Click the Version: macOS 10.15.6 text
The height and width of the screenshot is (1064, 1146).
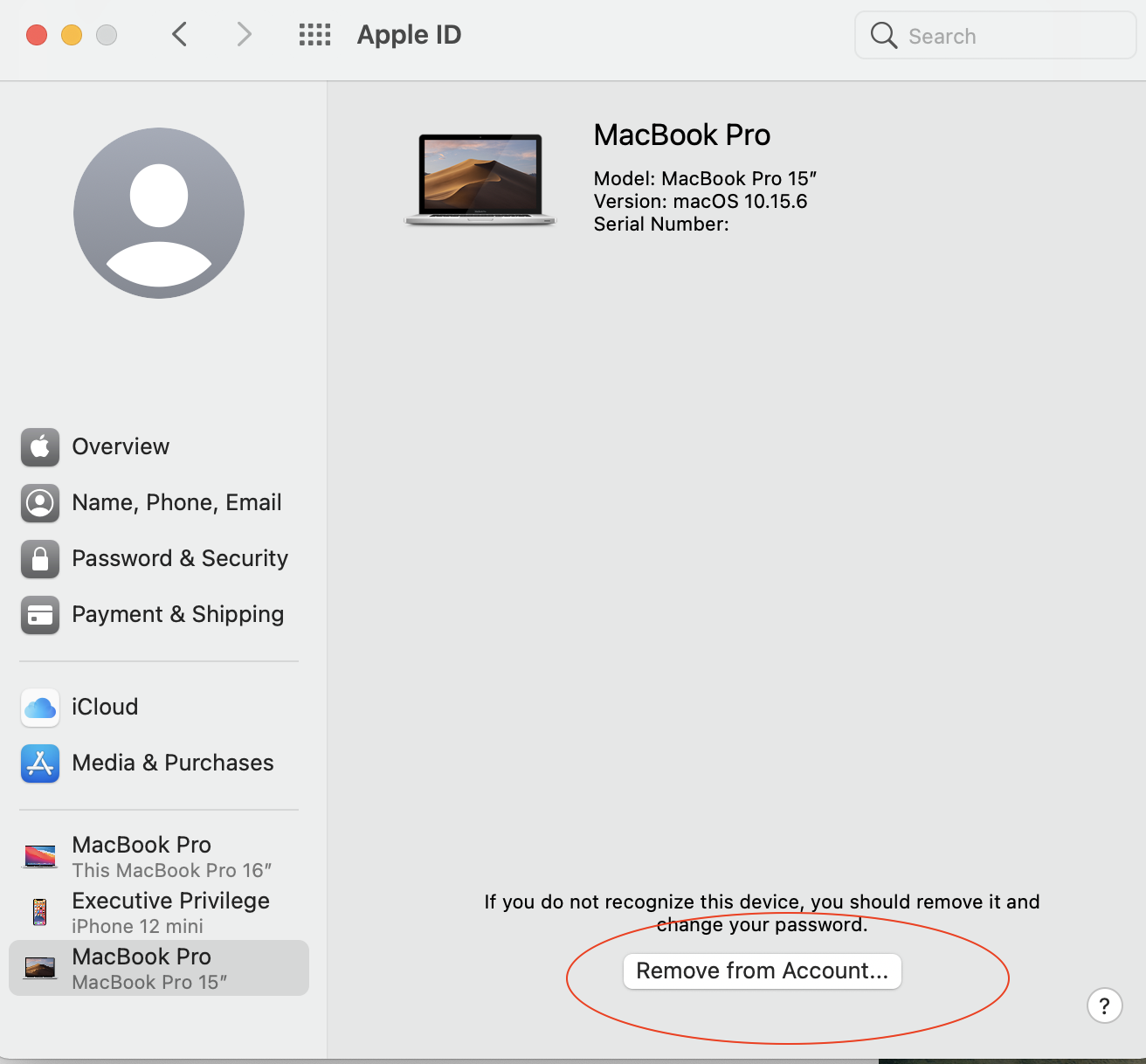pyautogui.click(x=701, y=202)
